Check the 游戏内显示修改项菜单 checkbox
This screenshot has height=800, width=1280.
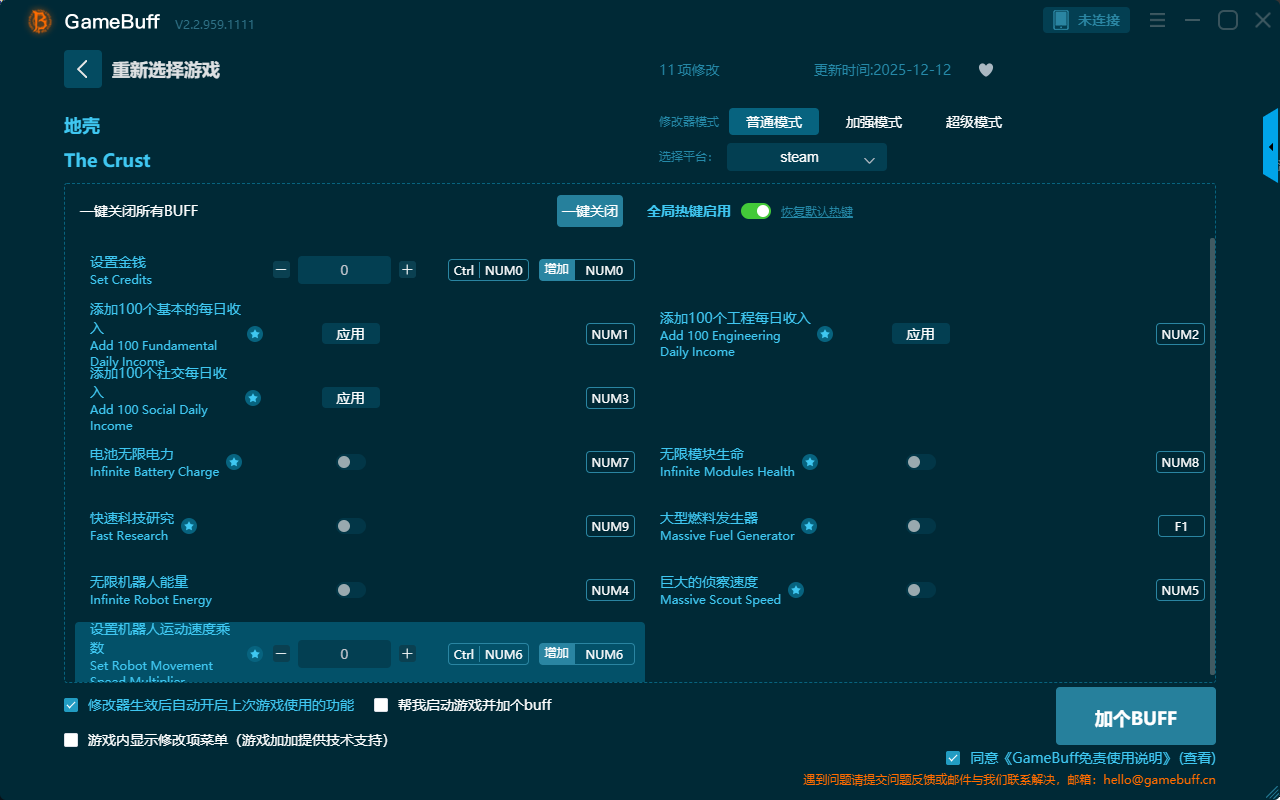(71, 740)
